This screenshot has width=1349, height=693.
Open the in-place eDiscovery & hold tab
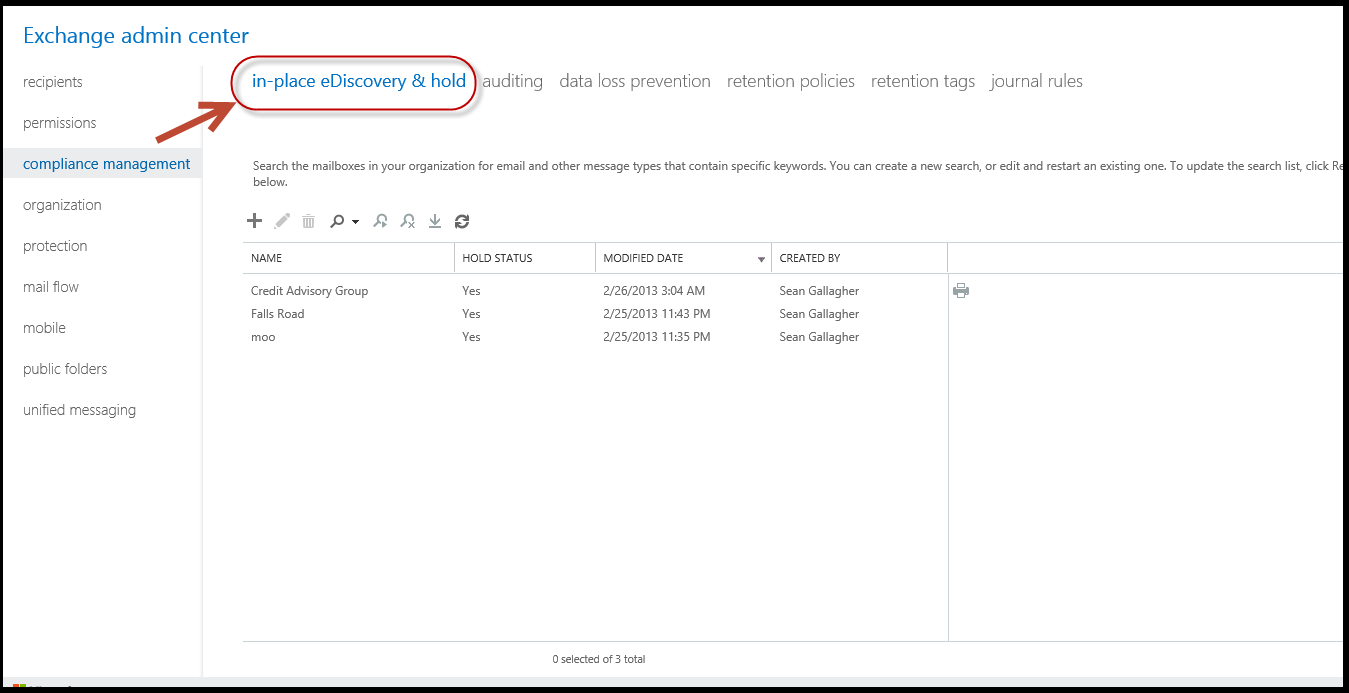pos(359,81)
